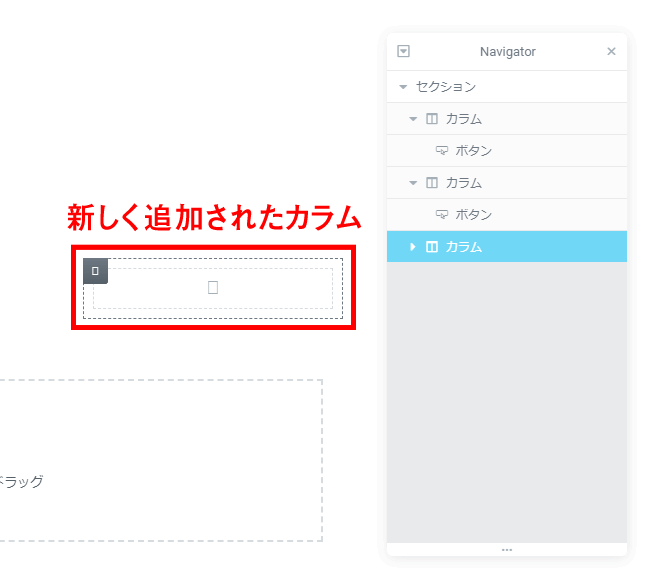Collapse the second カラム arrow
This screenshot has height=586, width=654.
pos(413,183)
